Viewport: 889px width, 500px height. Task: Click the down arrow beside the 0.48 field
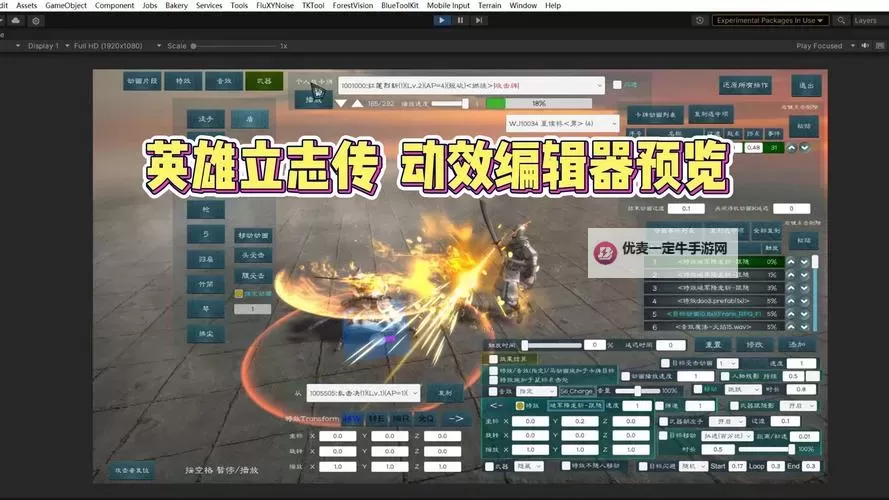[805, 148]
